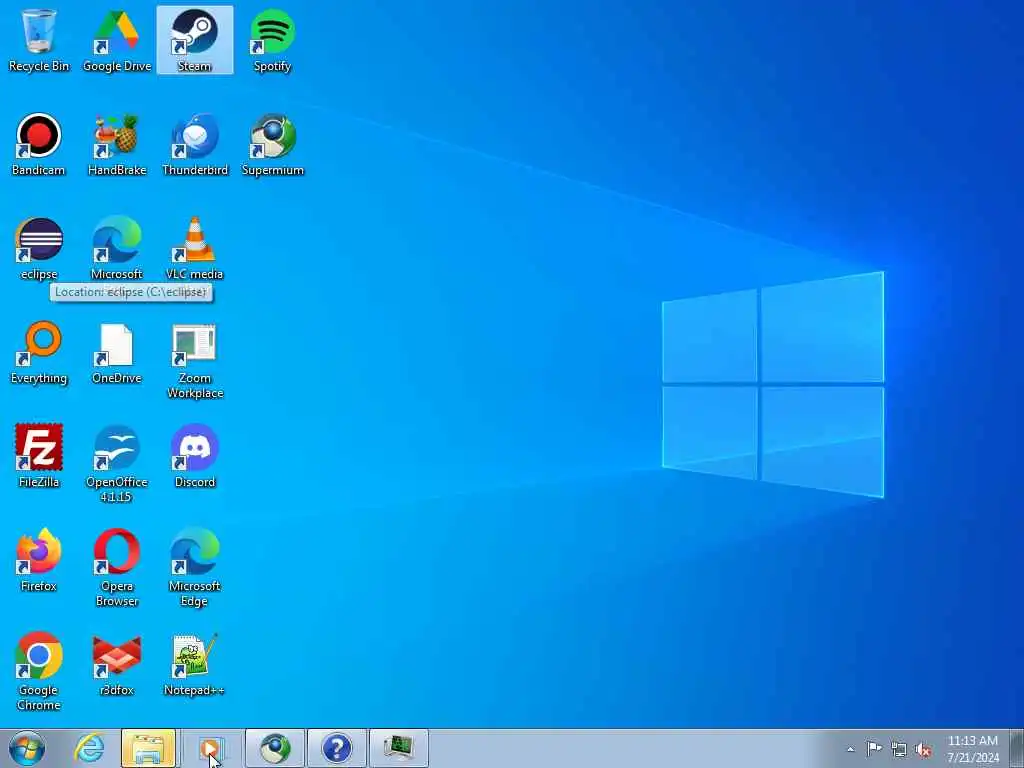The height and width of the screenshot is (768, 1024).
Task: Select the Spotify shortcut icon
Action: (x=272, y=40)
